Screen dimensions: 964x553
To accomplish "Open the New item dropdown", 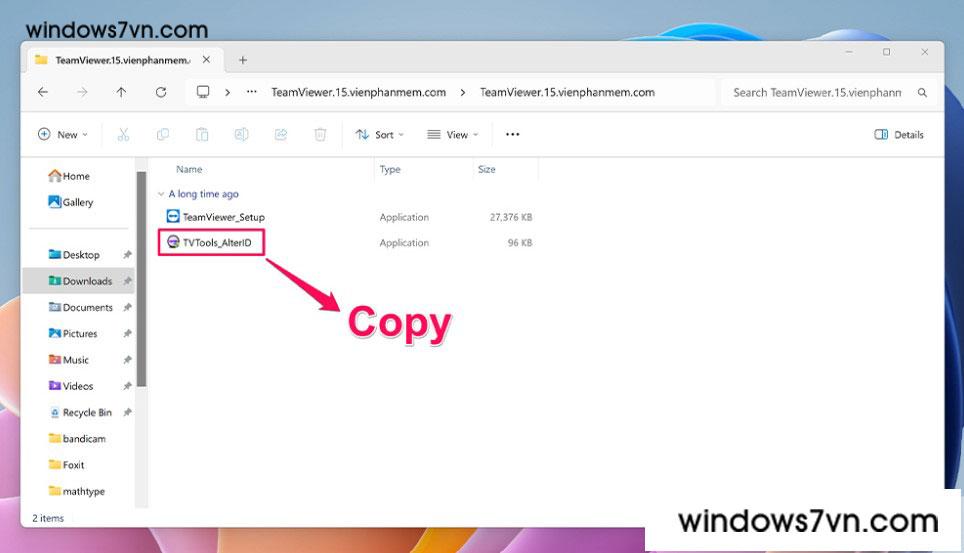I will coord(62,135).
